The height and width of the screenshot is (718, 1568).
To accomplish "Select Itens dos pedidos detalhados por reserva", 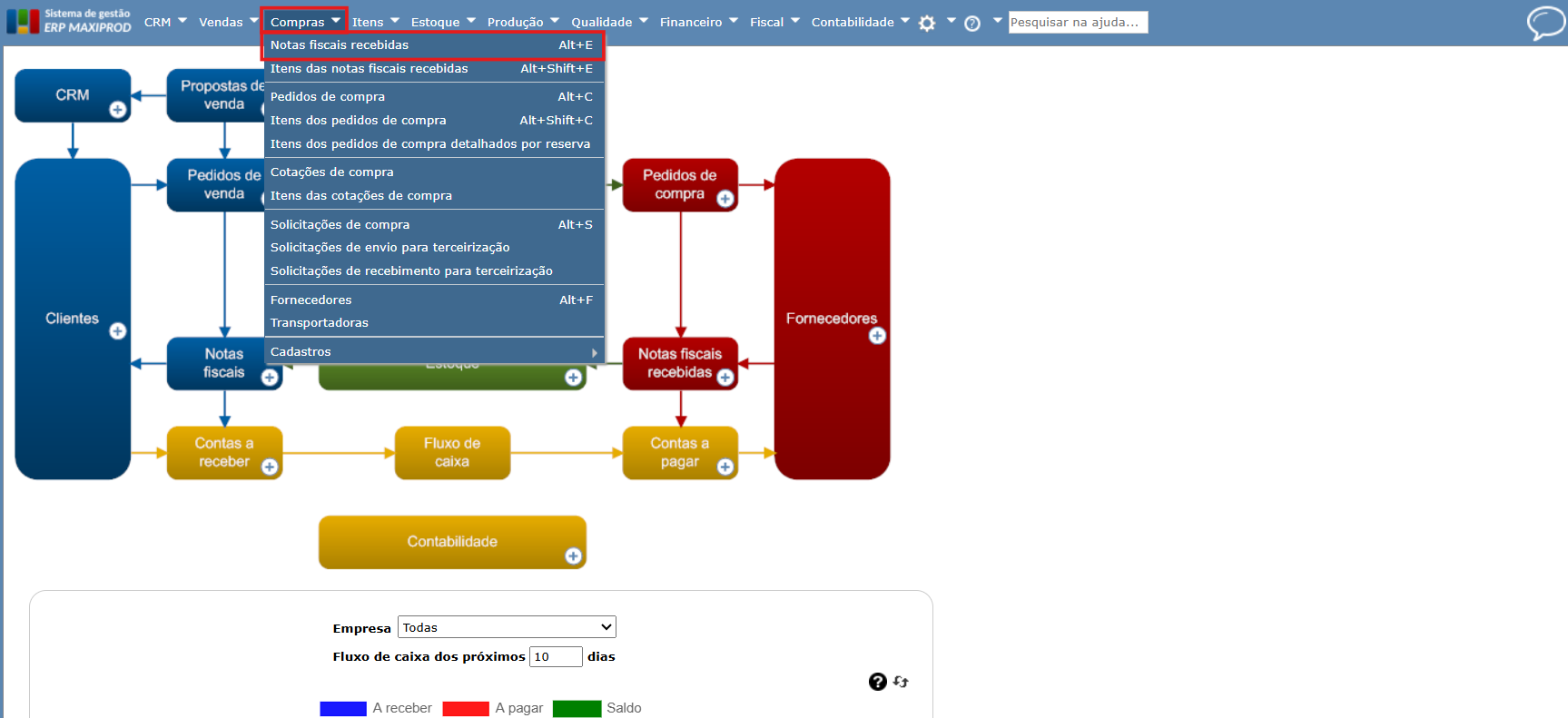I will tap(434, 144).
